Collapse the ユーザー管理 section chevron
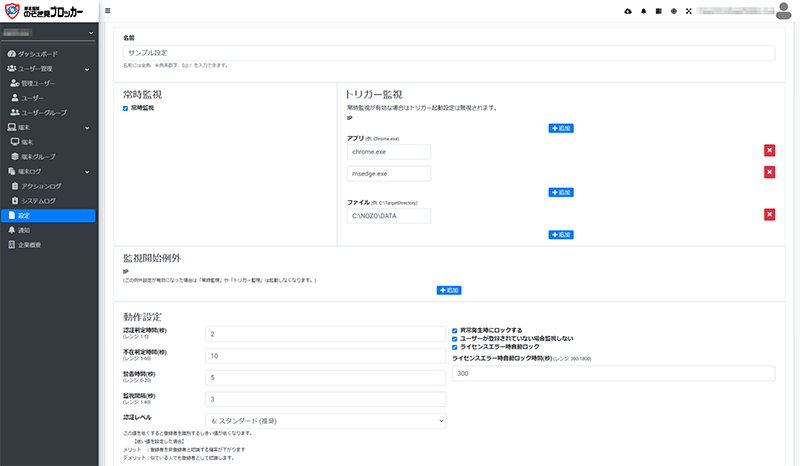This screenshot has width=800, height=466. (87, 69)
